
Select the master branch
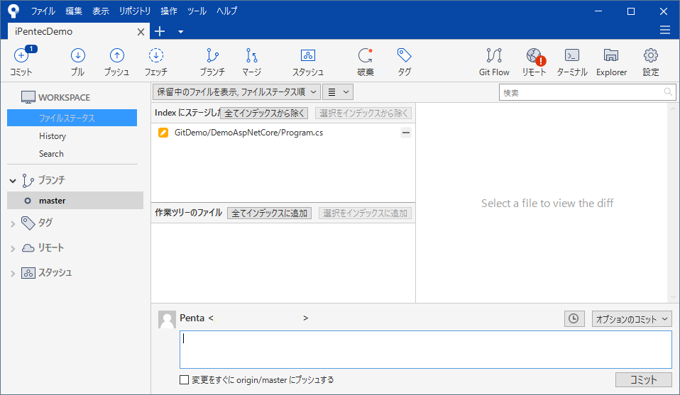coord(75,200)
